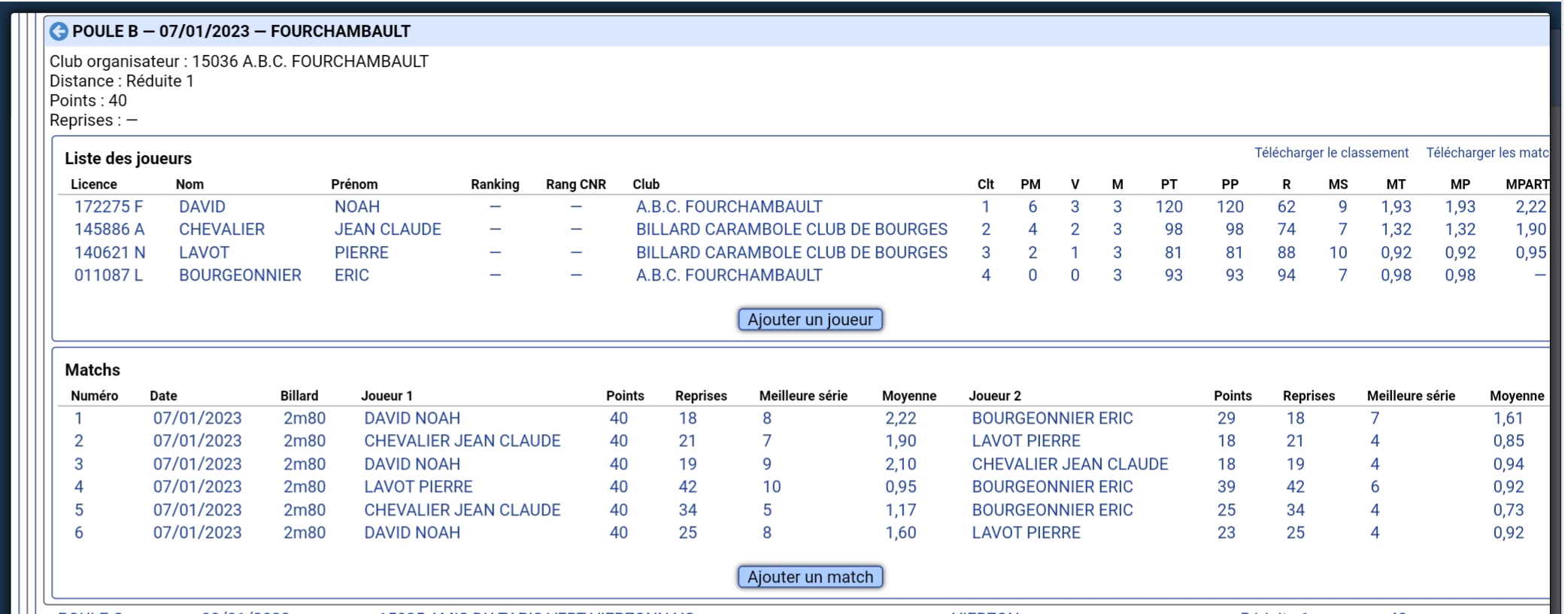This screenshot has width=1568, height=614.
Task: Click BILLARD CARAMBOLE CLUB in CHEVALIER row
Action: (x=792, y=229)
